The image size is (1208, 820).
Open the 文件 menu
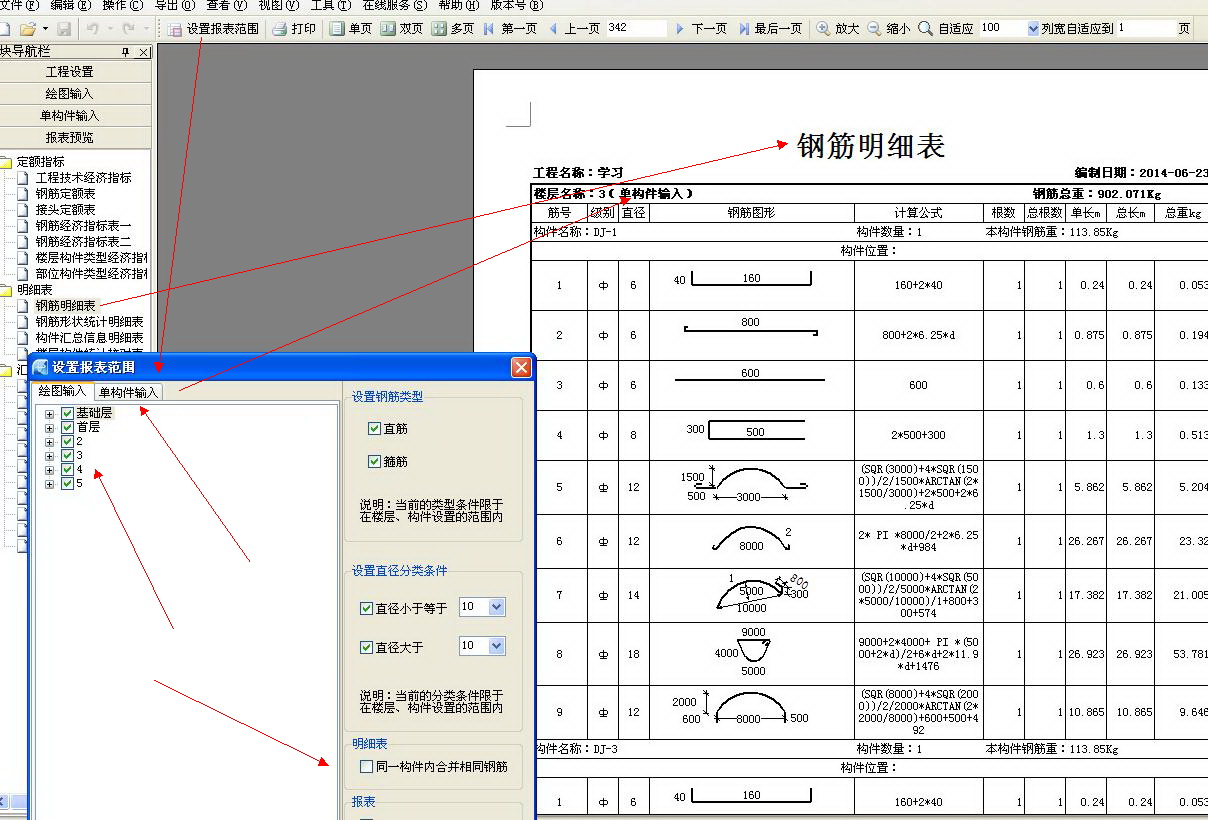point(19,5)
